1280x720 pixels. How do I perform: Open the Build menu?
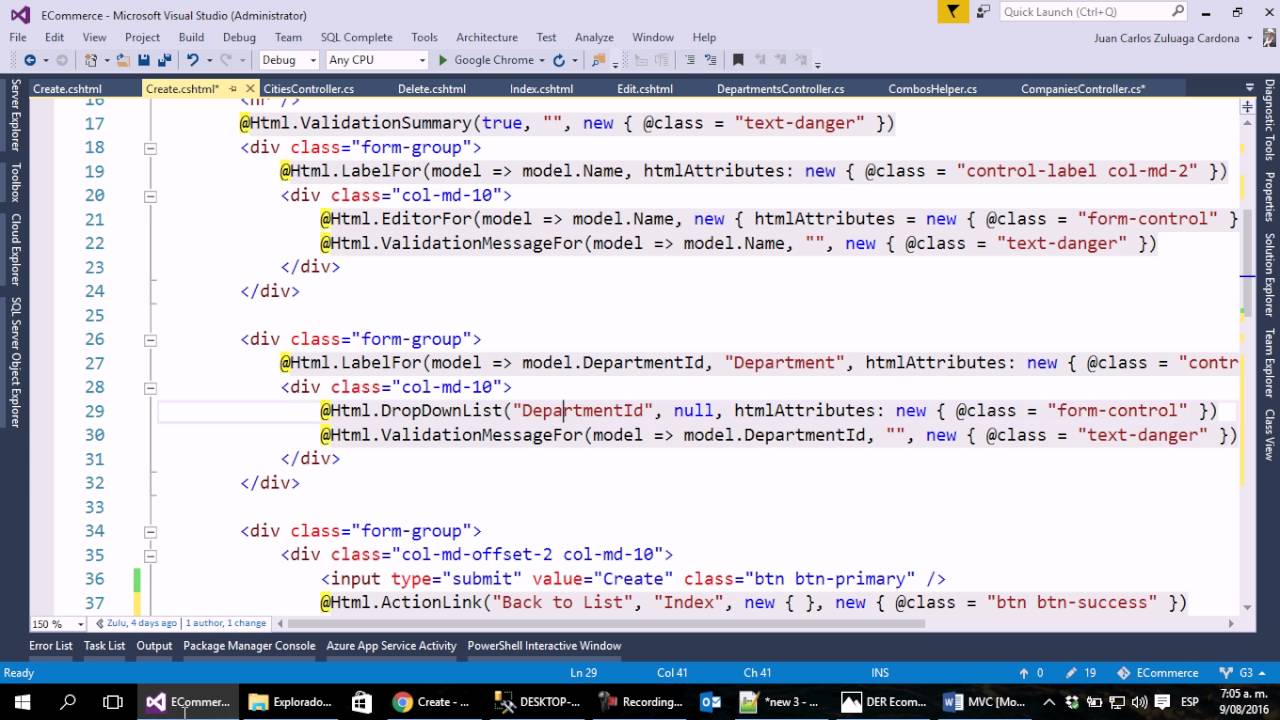pos(191,38)
